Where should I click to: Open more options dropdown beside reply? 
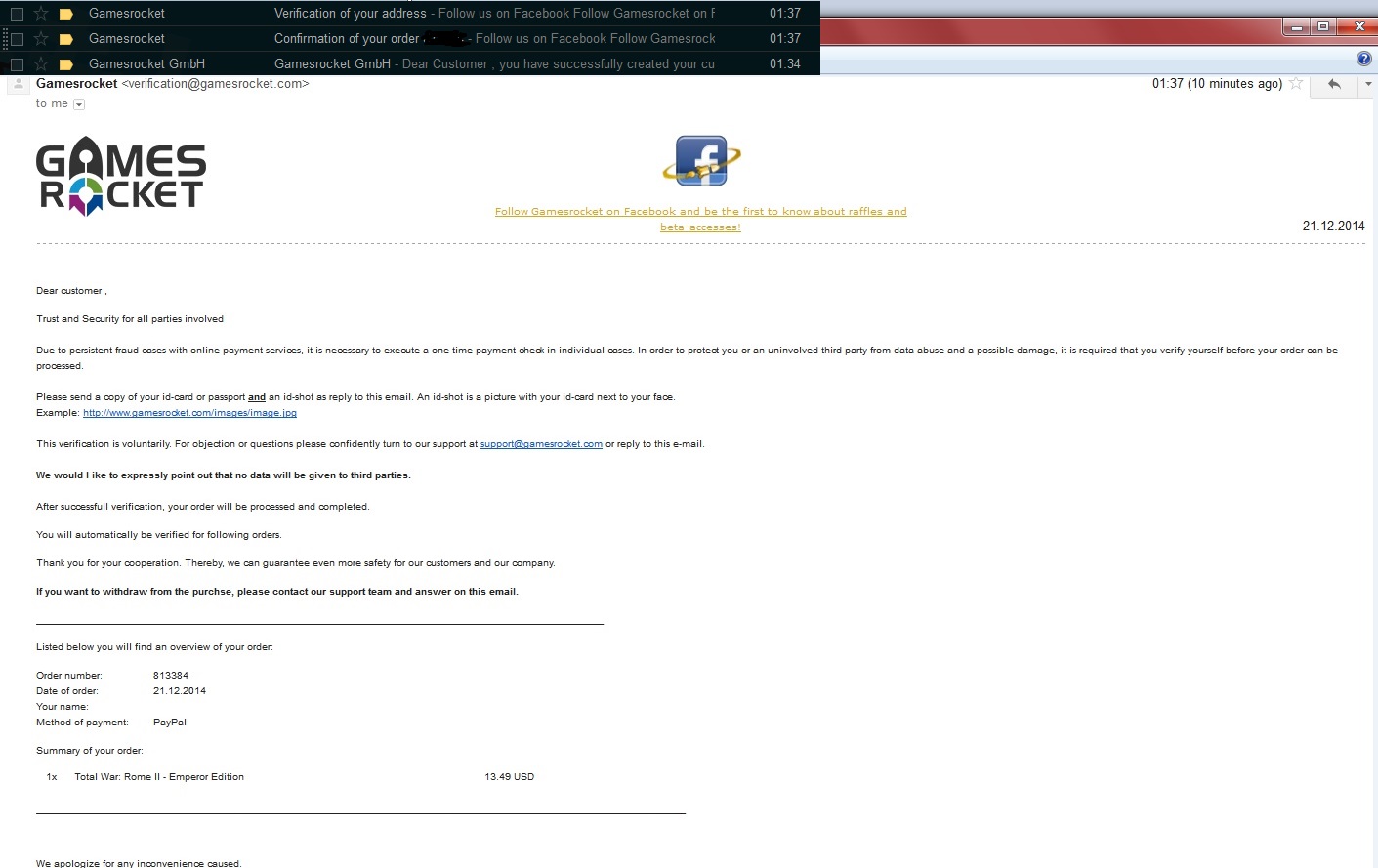pos(1368,84)
